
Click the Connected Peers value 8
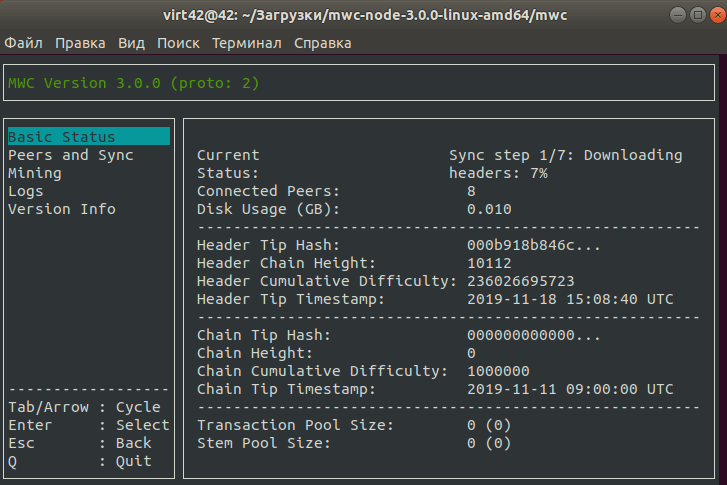[x=471, y=191]
